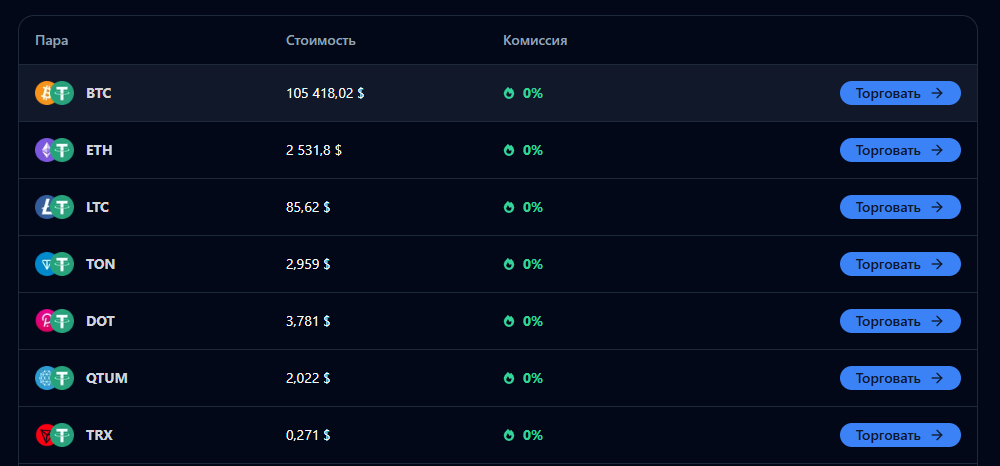Click the fire icon in QTUM row

(x=508, y=379)
